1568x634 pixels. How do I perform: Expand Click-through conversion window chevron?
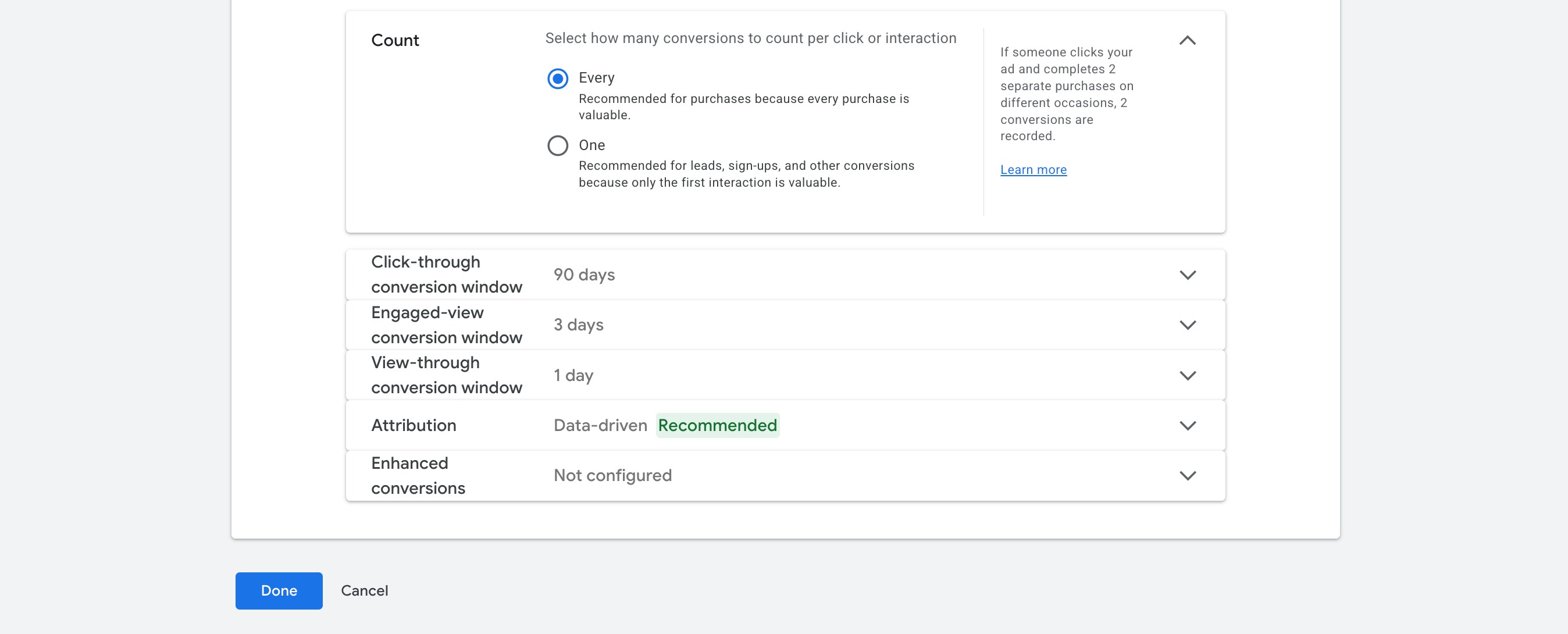pyautogui.click(x=1187, y=275)
